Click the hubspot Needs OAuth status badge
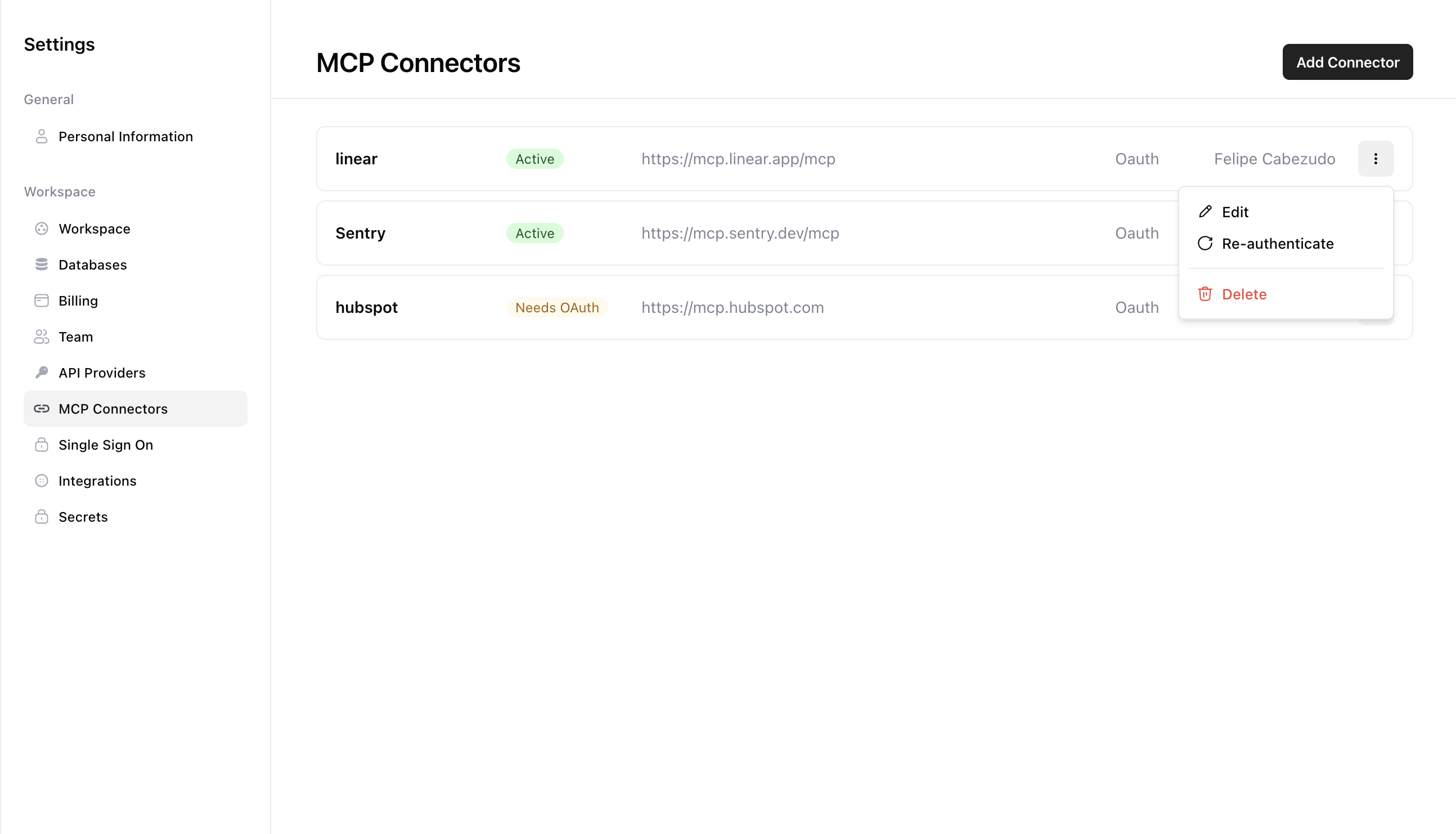The height and width of the screenshot is (834, 1456). click(x=556, y=308)
